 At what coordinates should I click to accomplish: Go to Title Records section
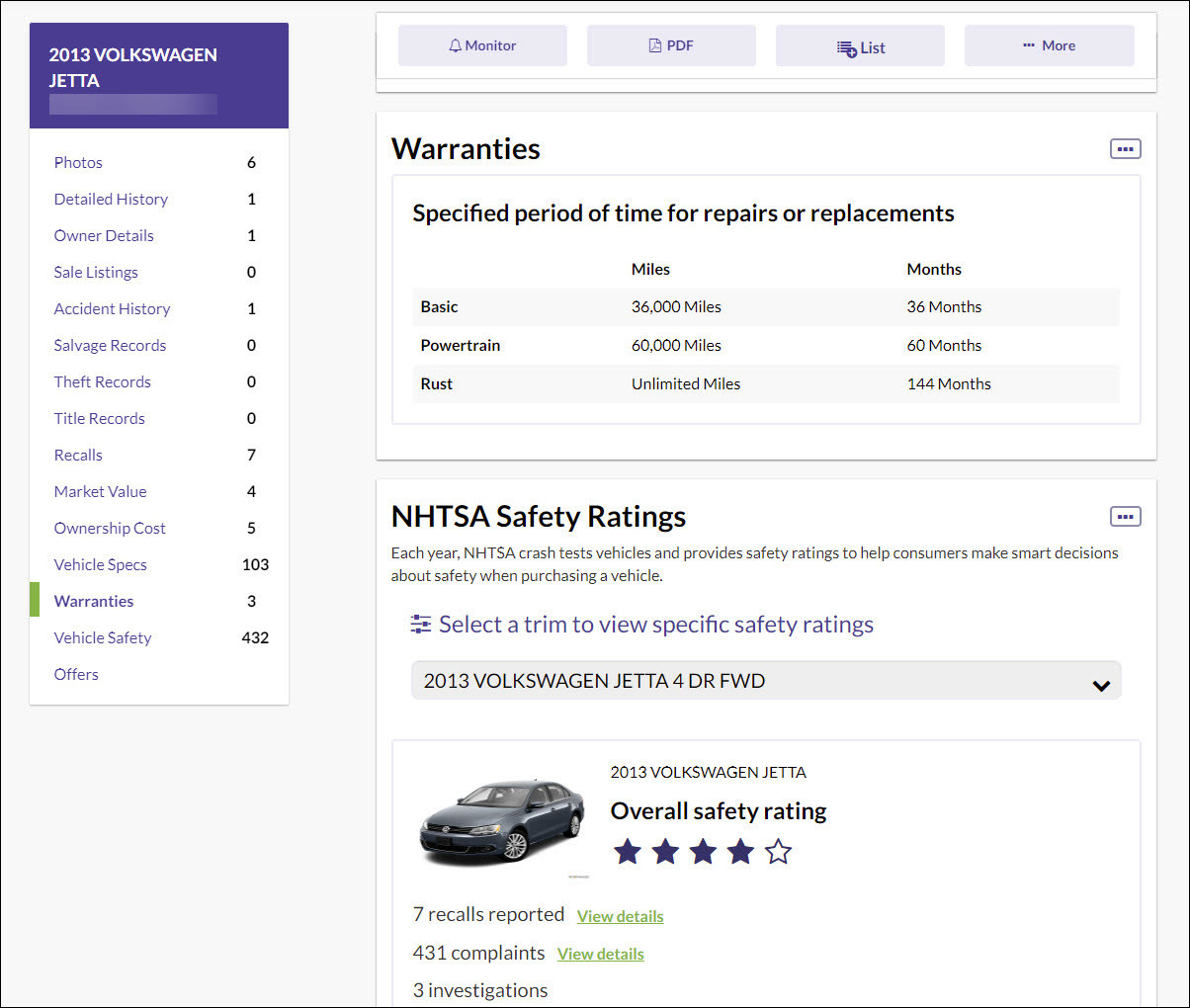point(99,418)
